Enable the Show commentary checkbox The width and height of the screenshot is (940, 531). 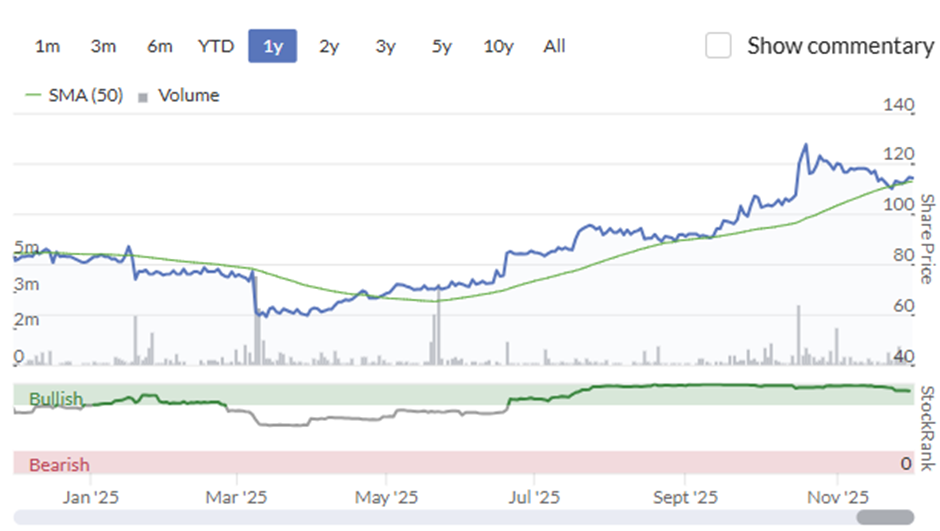tap(718, 46)
